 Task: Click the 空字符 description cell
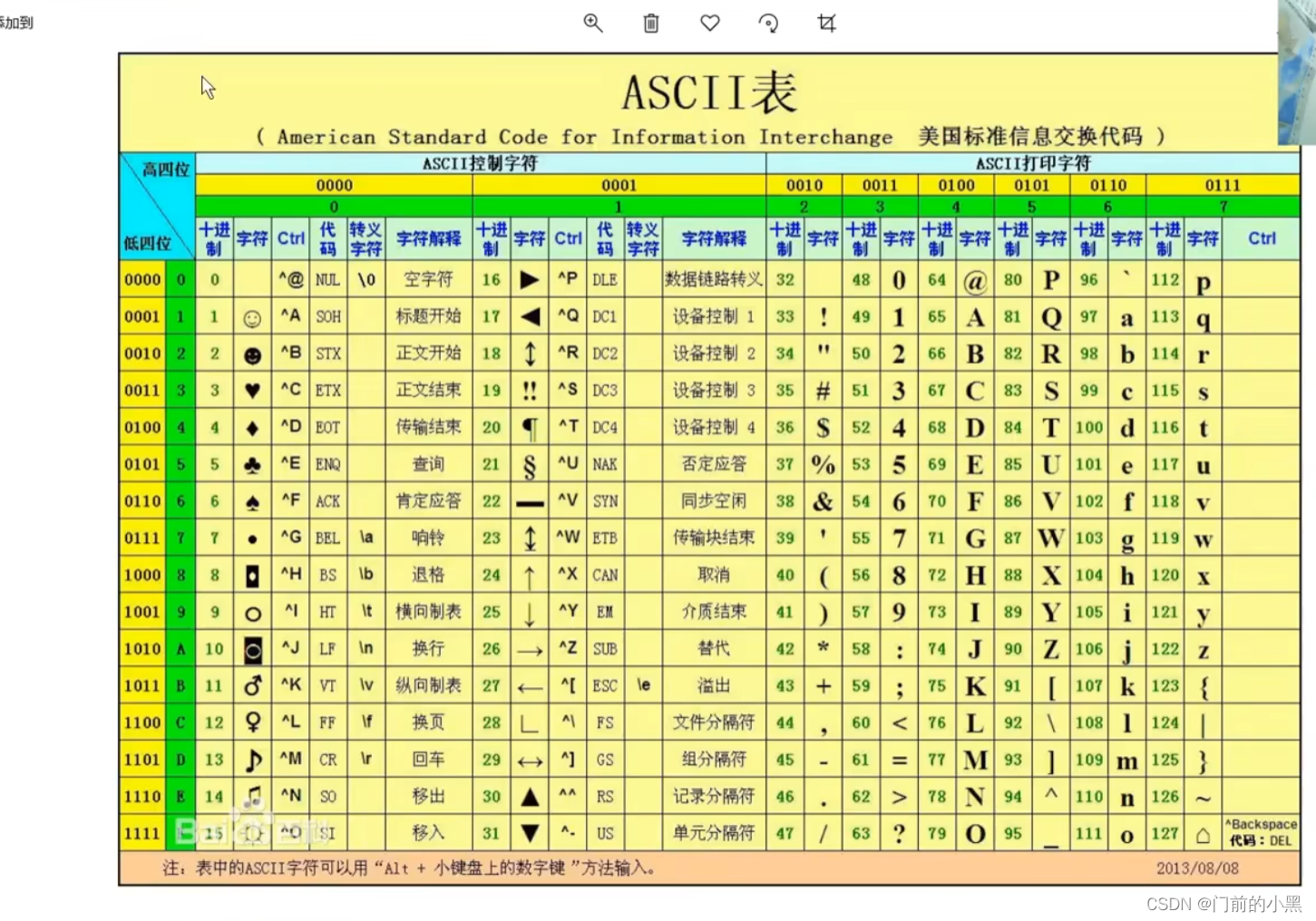click(x=427, y=279)
